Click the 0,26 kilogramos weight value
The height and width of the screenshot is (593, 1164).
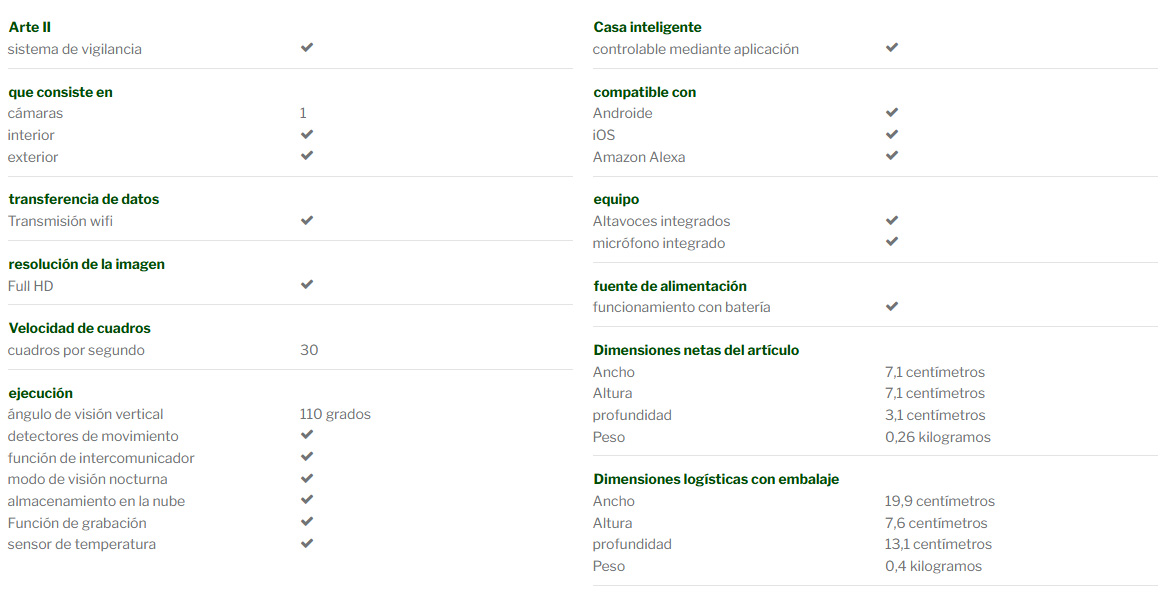[938, 437]
